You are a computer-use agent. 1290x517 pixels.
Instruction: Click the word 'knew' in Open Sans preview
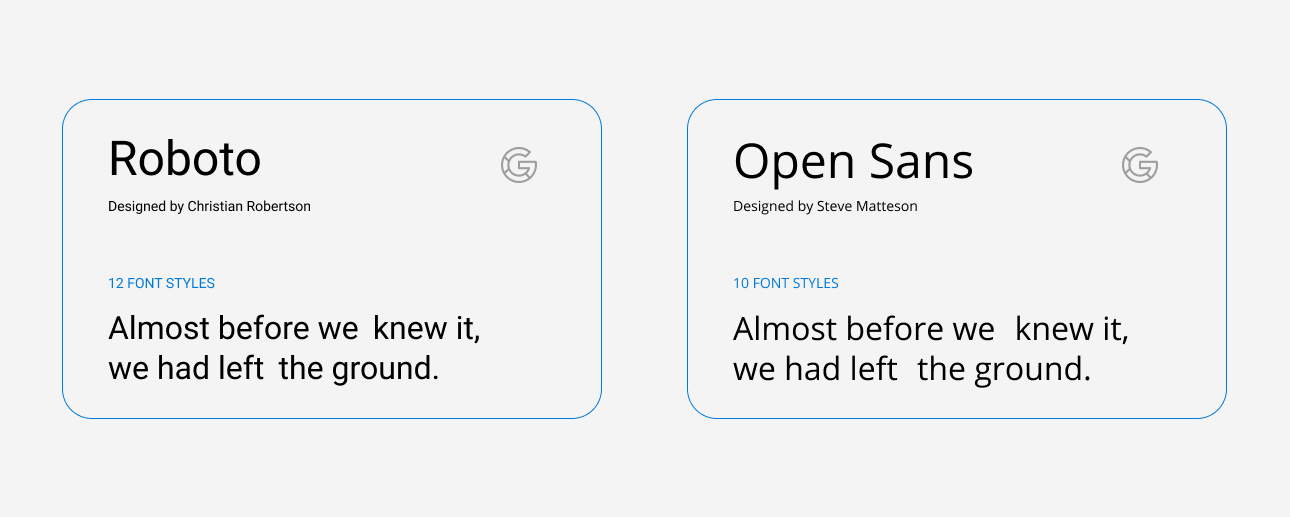(x=1055, y=329)
